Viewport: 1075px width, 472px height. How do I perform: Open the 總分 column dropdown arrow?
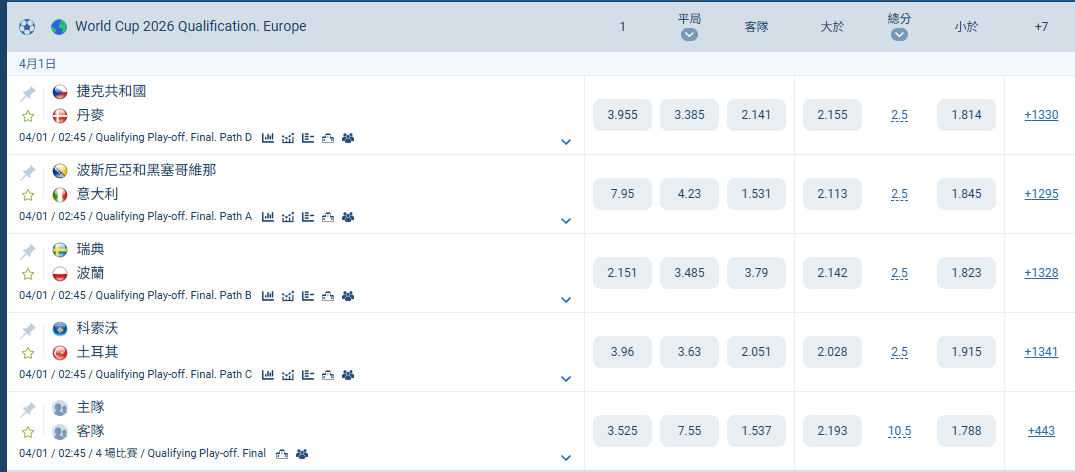[x=899, y=35]
